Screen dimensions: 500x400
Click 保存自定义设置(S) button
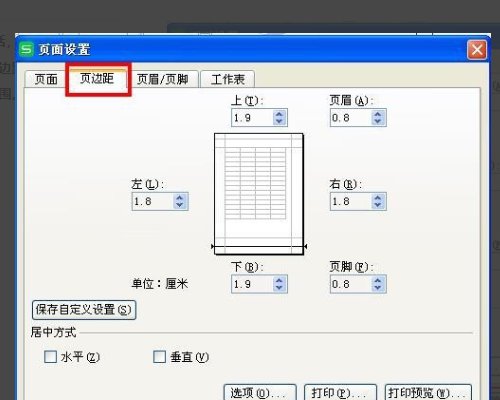(x=84, y=310)
